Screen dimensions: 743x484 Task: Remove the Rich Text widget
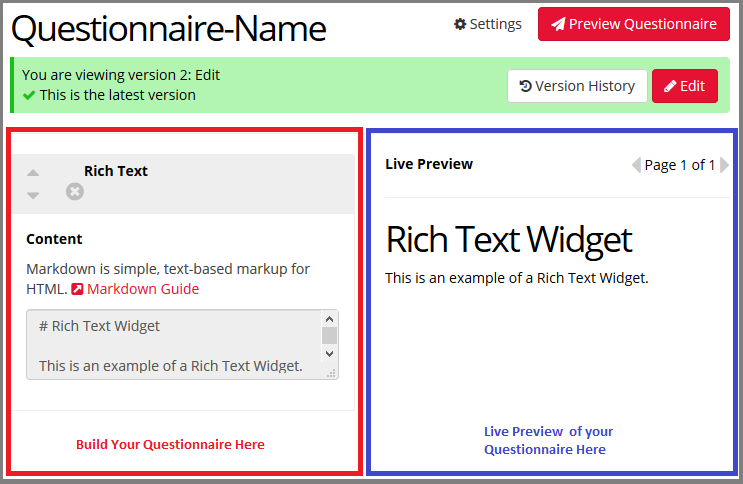pos(75,191)
